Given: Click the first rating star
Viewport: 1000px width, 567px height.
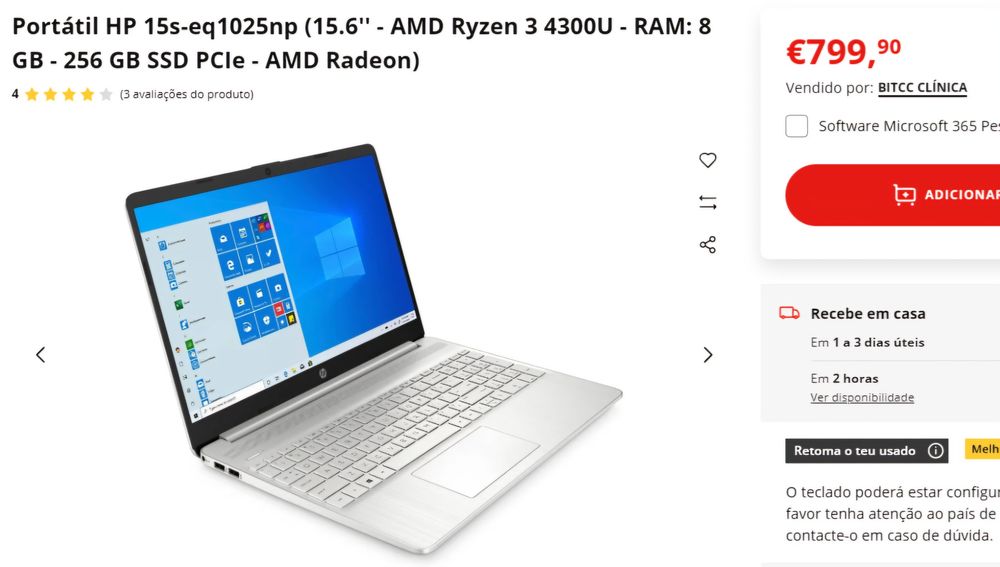Looking at the screenshot, I should (x=32, y=94).
